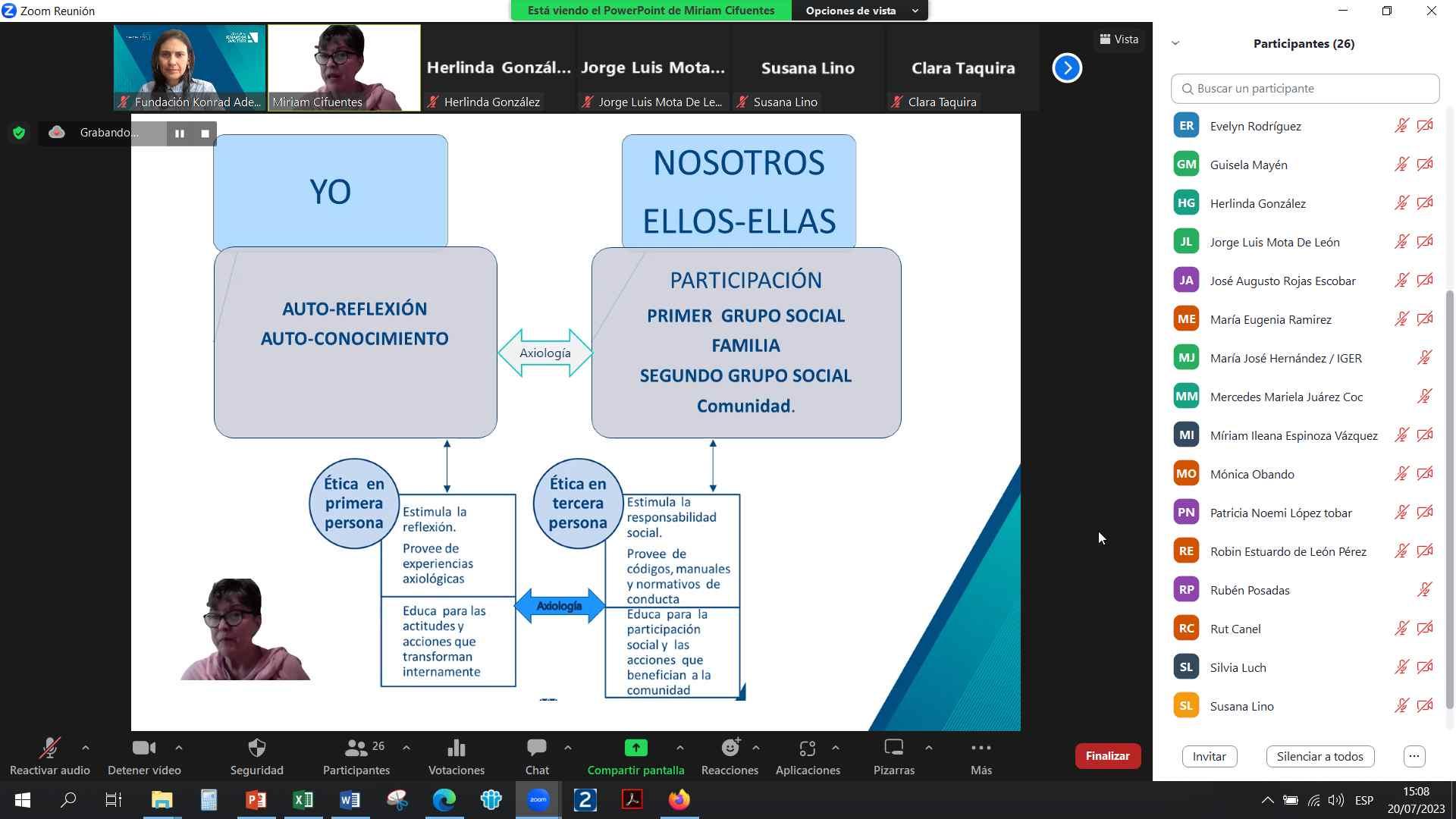The width and height of the screenshot is (1456, 819).
Task: Open the Reacciones smiley icon
Action: [x=730, y=748]
